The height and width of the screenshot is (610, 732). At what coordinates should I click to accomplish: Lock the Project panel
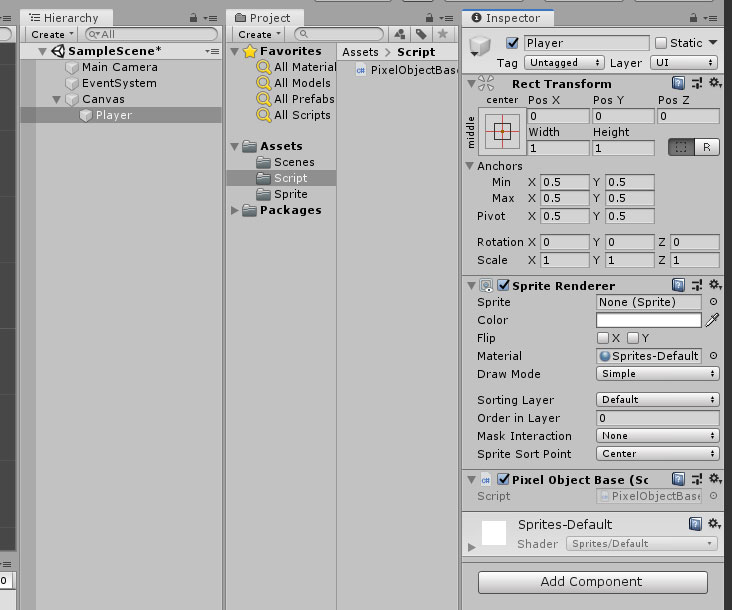click(429, 18)
